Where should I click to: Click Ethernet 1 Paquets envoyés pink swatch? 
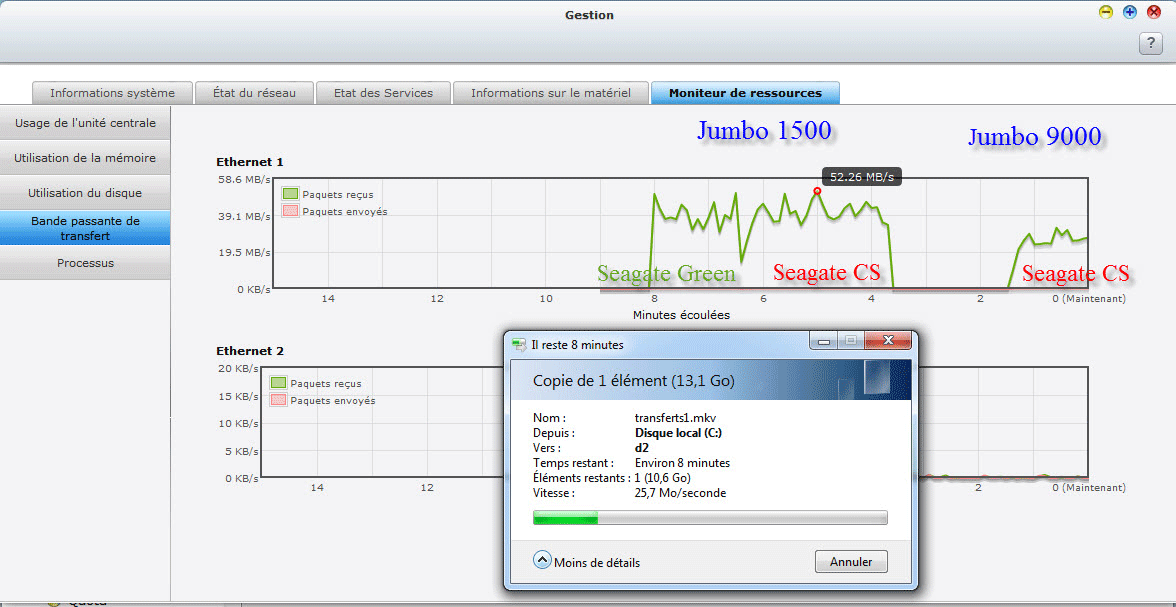coord(290,212)
